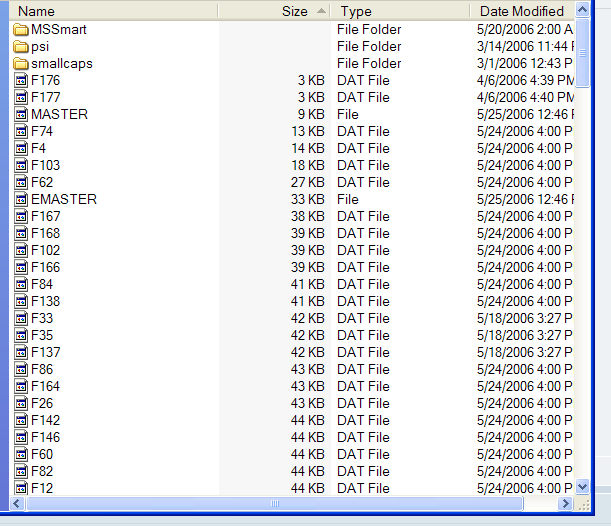
Task: Sort by the Name column header
Action: tap(113, 11)
